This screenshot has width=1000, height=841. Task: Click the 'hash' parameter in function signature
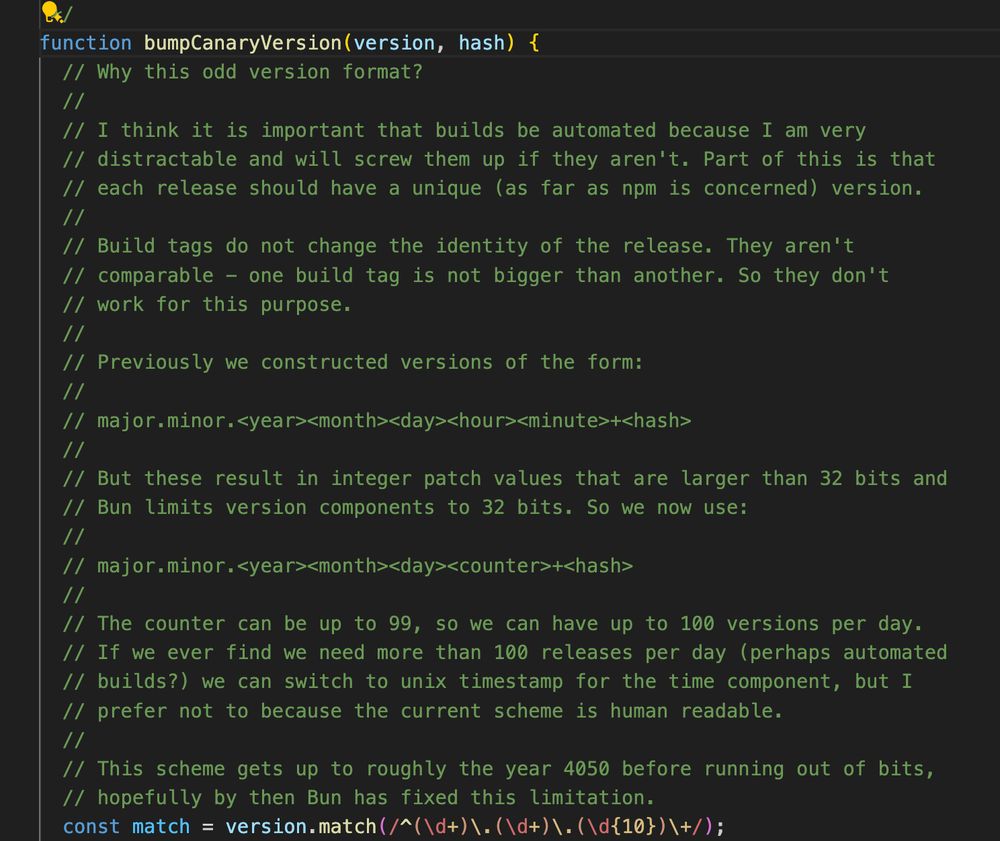coord(482,43)
